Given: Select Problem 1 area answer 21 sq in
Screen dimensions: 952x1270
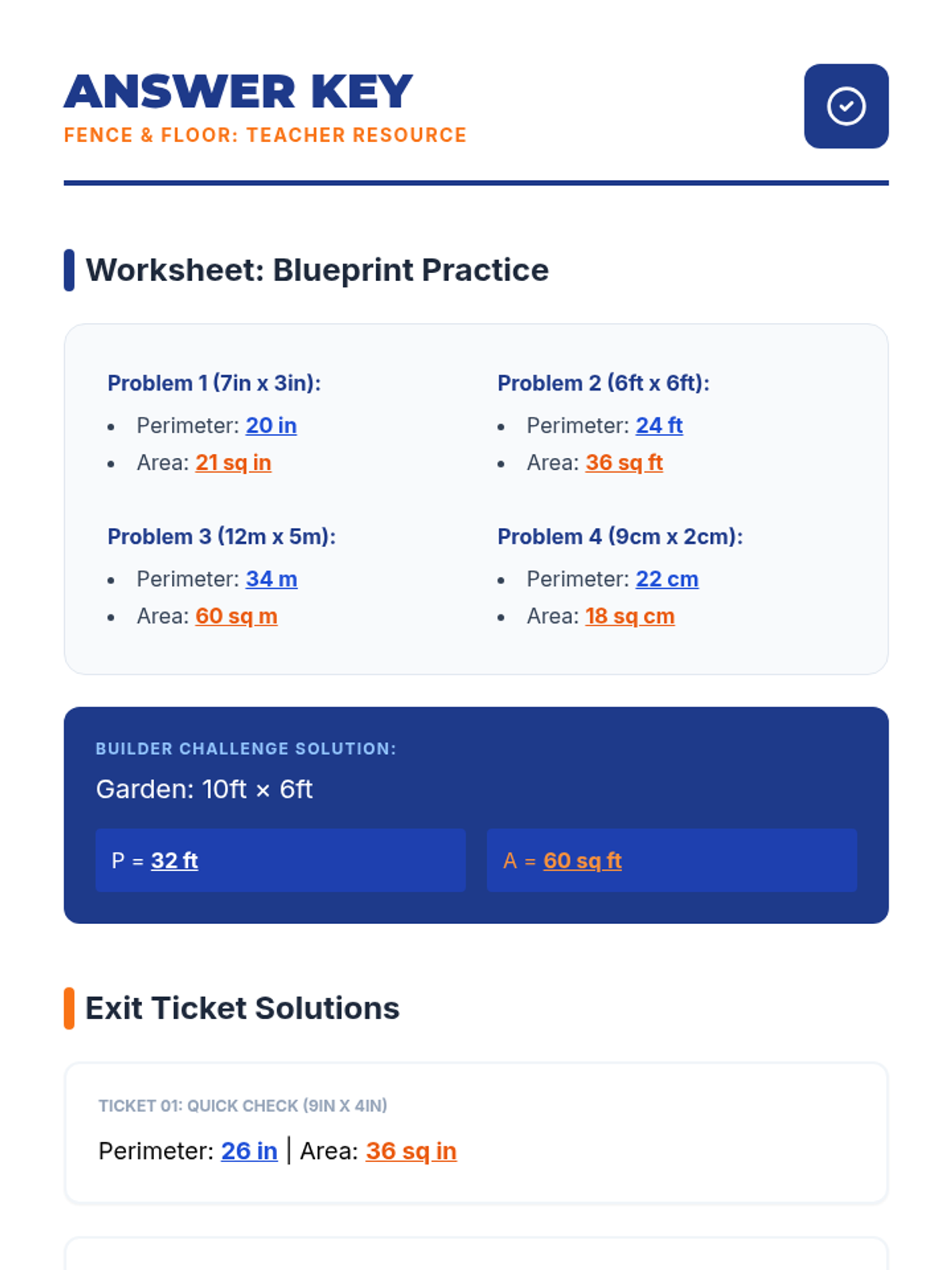Looking at the screenshot, I should (233, 463).
